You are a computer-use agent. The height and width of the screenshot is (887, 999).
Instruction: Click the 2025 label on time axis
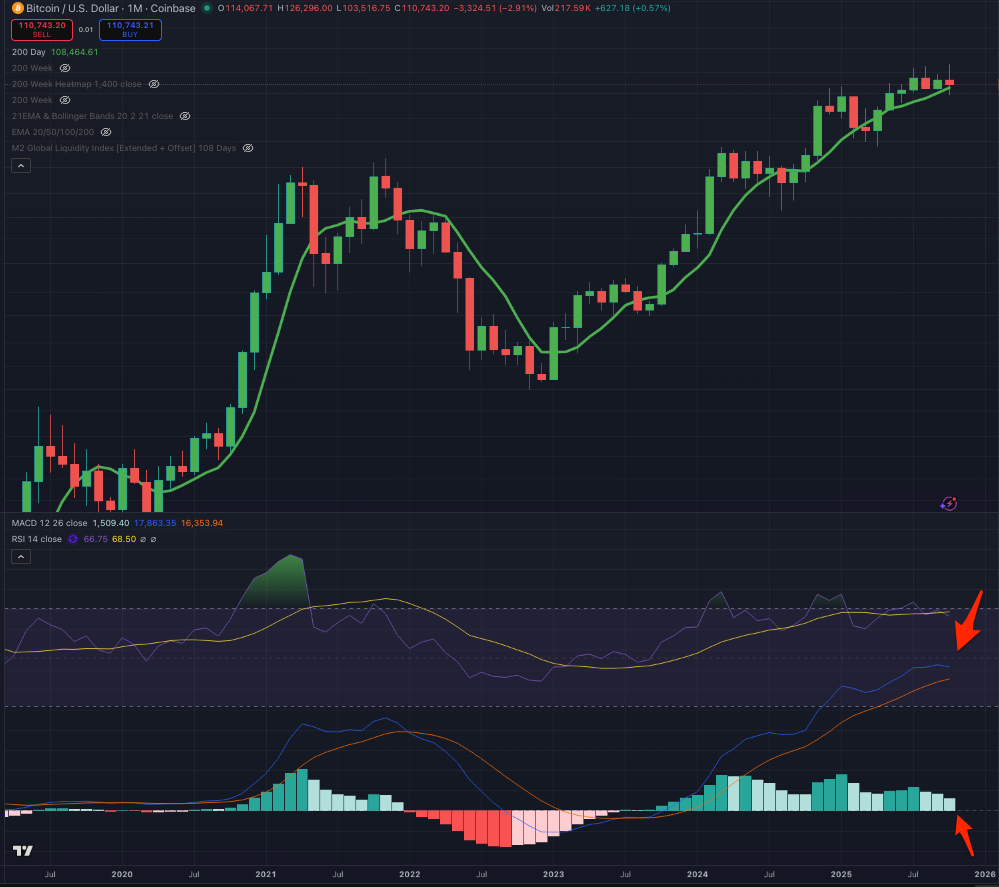pyautogui.click(x=841, y=874)
